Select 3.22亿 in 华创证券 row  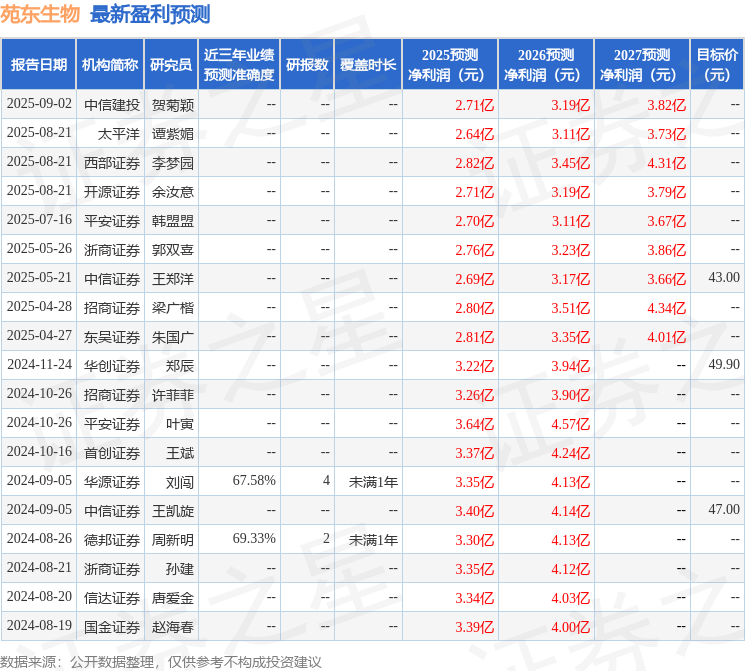coord(474,366)
